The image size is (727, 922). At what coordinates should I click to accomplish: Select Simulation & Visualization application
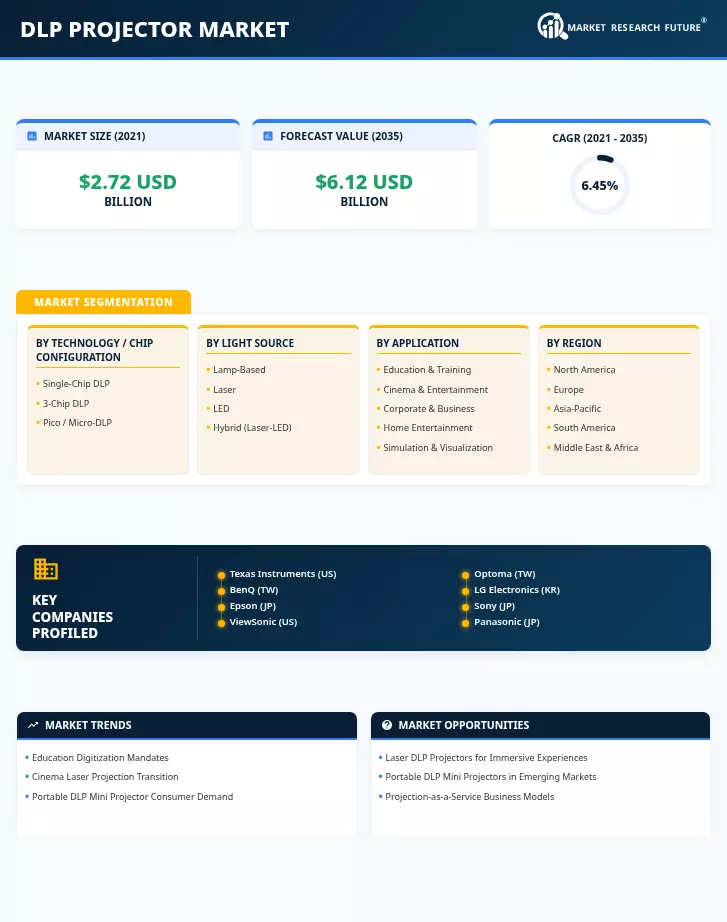click(438, 448)
